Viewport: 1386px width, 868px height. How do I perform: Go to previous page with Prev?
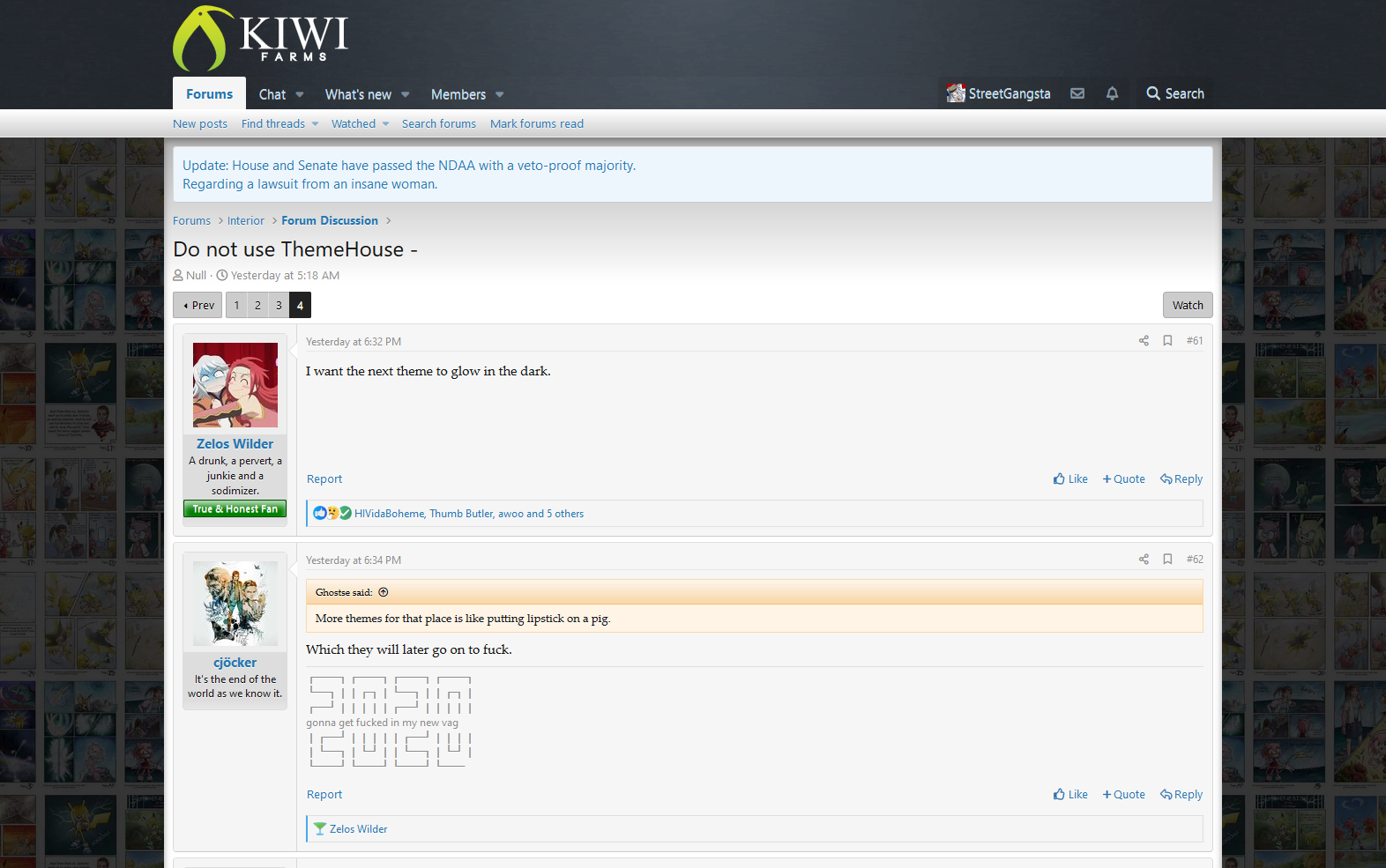click(x=197, y=305)
